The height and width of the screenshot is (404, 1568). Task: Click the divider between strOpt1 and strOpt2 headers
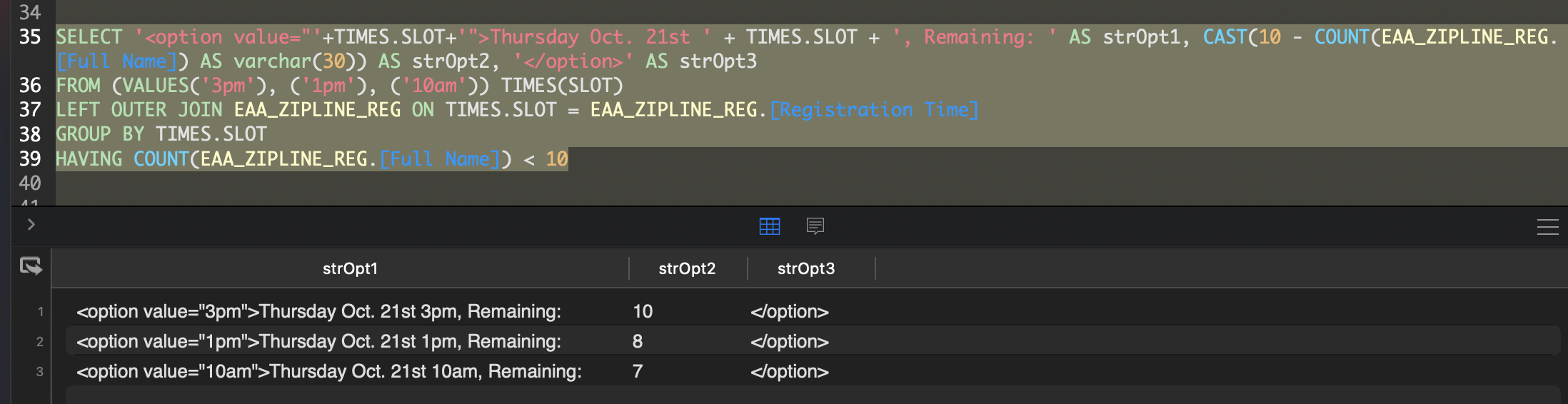click(629, 268)
